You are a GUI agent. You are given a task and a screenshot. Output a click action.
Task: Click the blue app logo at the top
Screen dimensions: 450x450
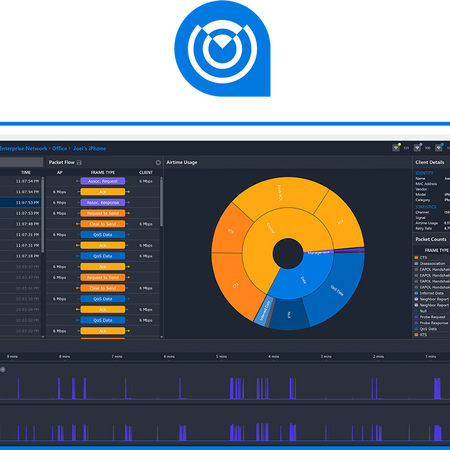(x=222, y=49)
